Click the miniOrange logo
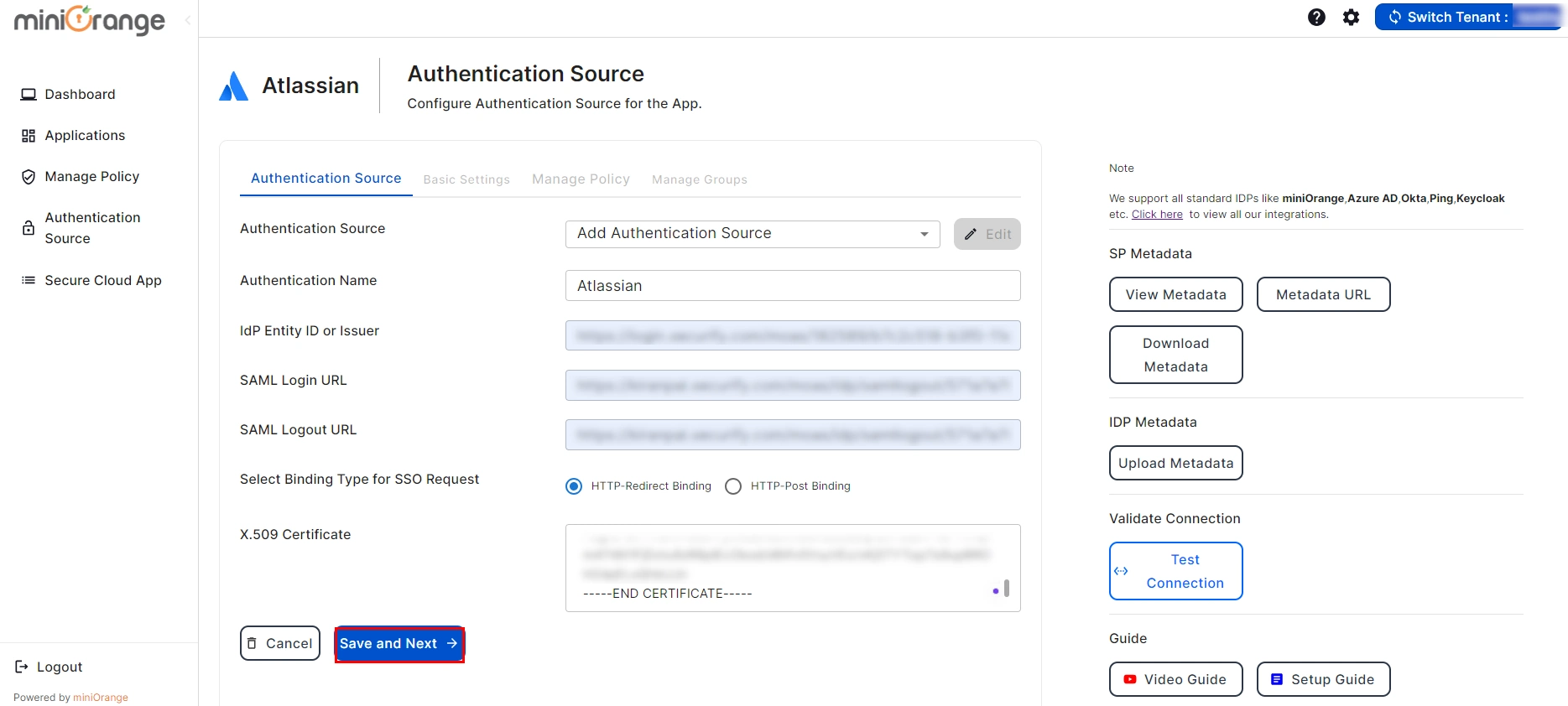This screenshot has width=1568, height=706. [x=90, y=20]
